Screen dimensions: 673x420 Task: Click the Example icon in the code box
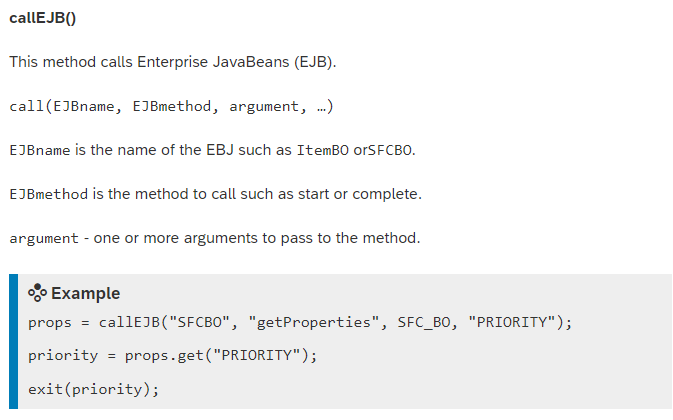pyautogui.click(x=37, y=293)
